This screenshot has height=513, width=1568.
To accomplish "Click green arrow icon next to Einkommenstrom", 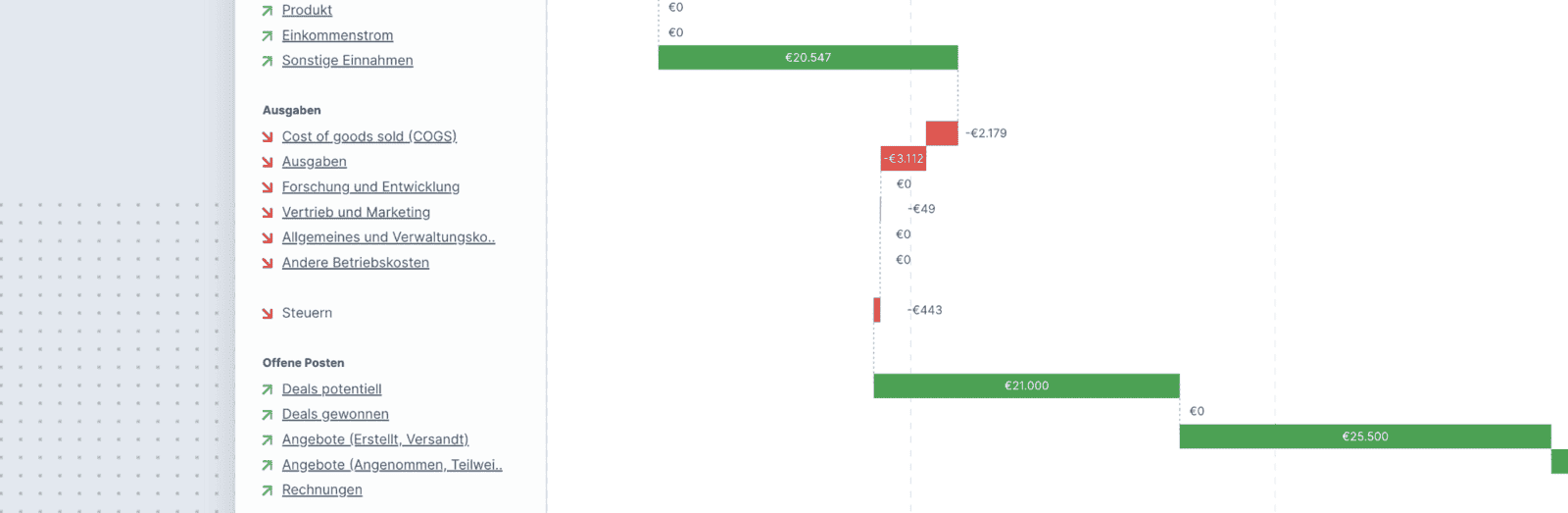I will [x=267, y=36].
